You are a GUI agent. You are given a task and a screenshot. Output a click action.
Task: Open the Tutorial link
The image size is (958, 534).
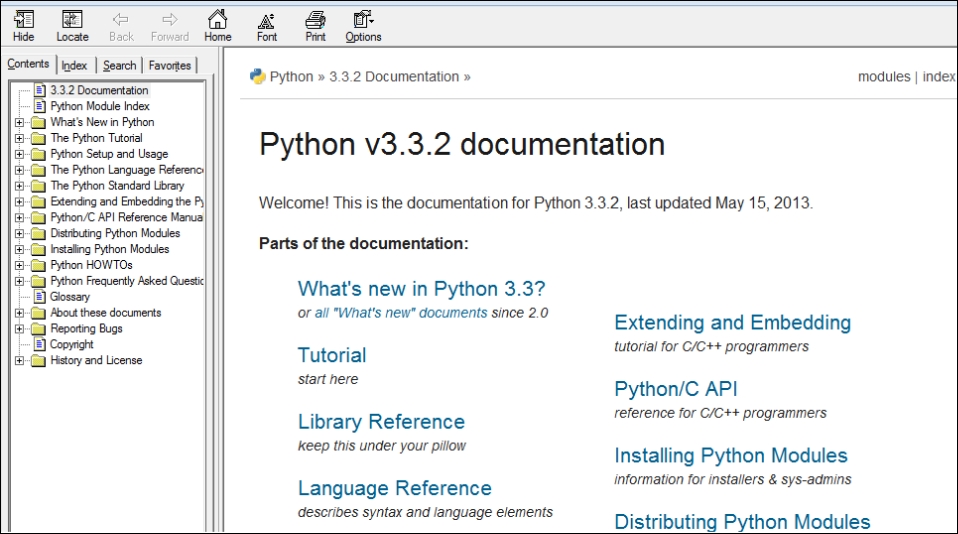[332, 355]
